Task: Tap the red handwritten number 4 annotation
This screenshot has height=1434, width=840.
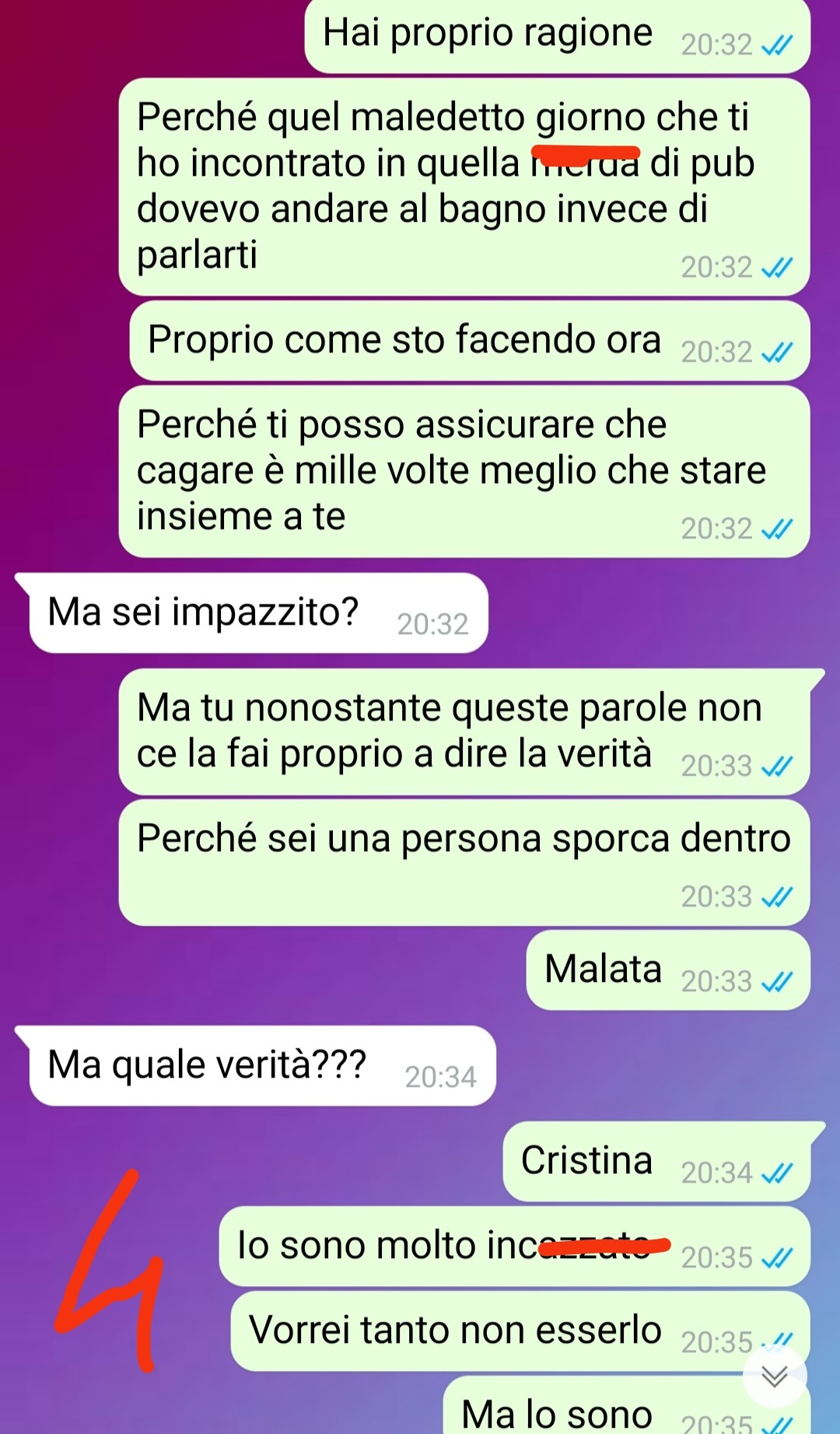Action: point(110,1271)
